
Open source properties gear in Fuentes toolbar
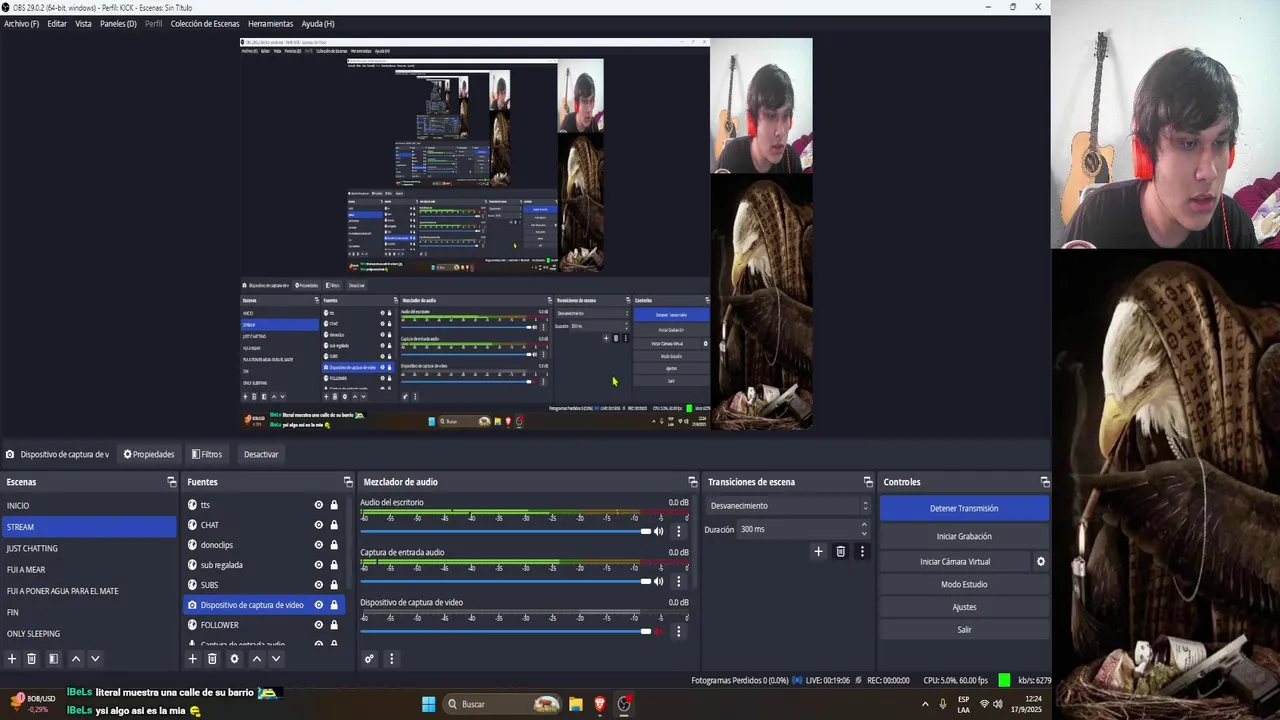point(234,659)
